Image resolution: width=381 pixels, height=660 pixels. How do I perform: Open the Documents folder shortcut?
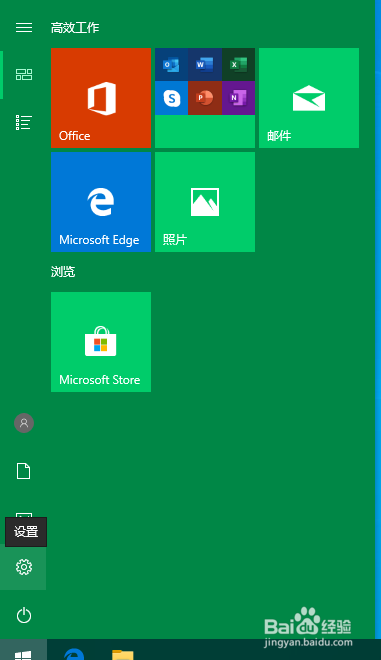pos(24,471)
